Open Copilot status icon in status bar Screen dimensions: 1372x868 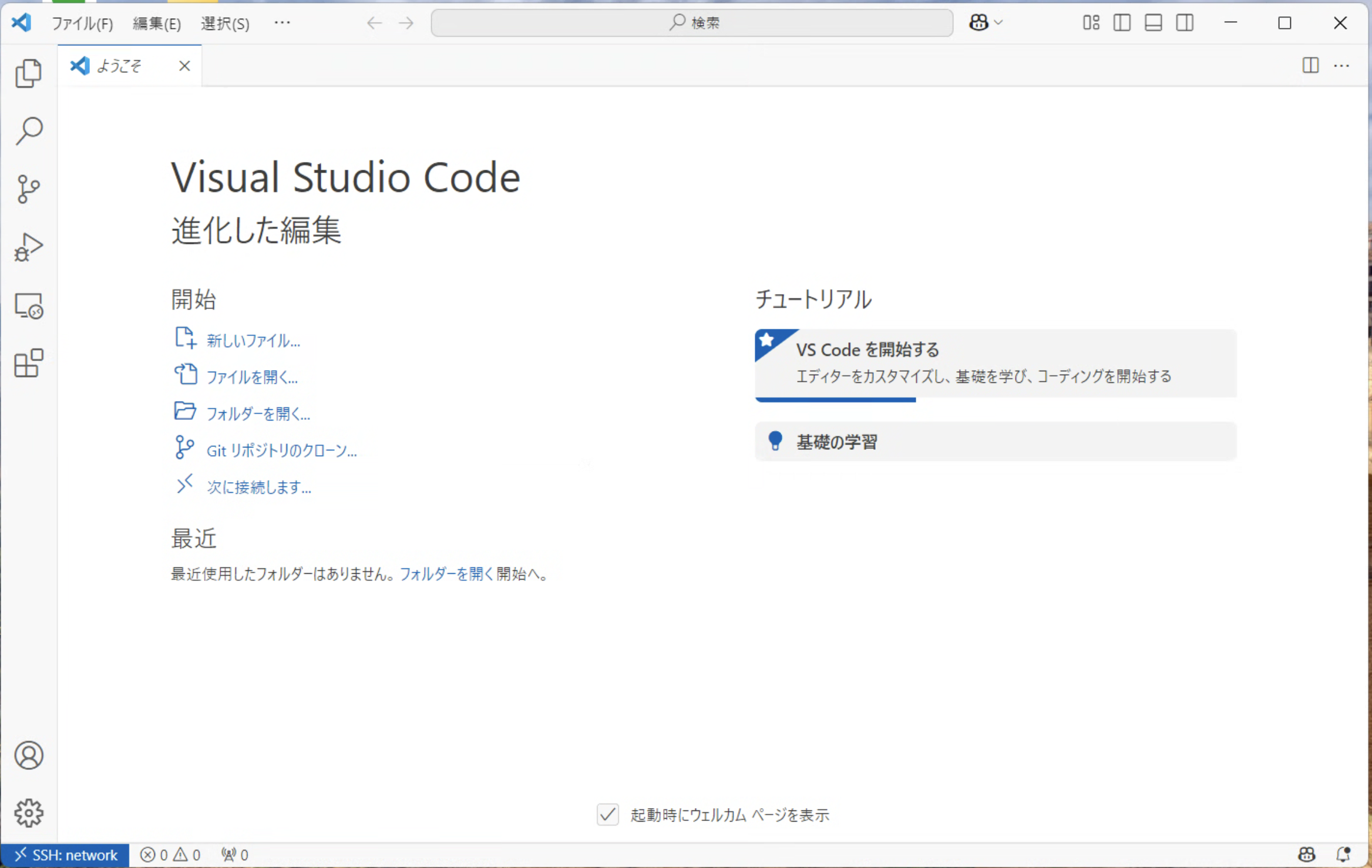tap(1307, 855)
